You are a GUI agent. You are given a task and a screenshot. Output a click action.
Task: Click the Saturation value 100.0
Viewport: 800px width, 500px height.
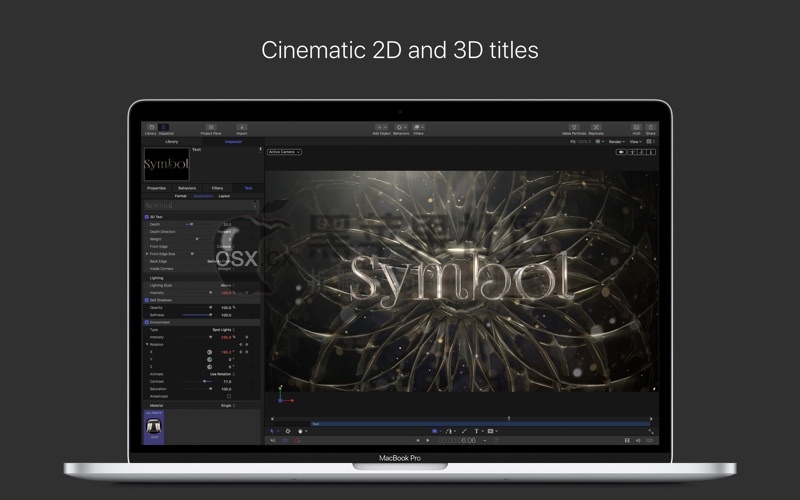pos(226,389)
